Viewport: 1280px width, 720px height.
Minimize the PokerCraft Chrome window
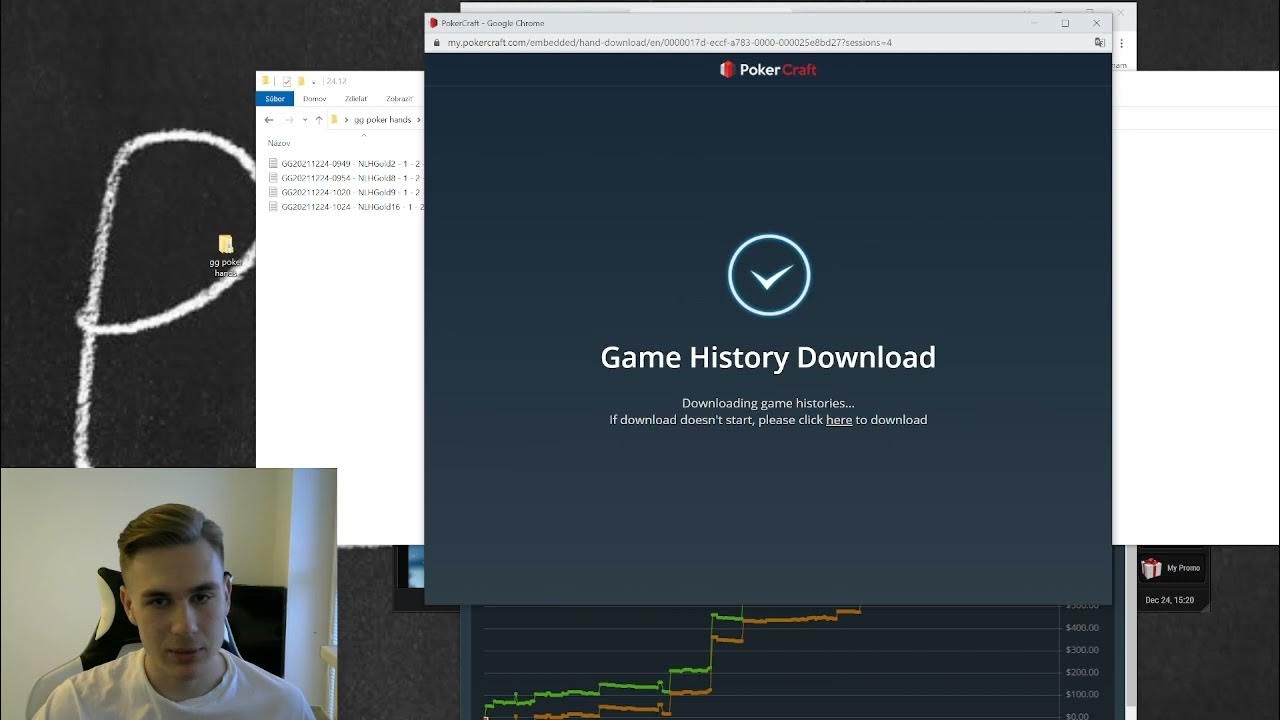(1034, 23)
